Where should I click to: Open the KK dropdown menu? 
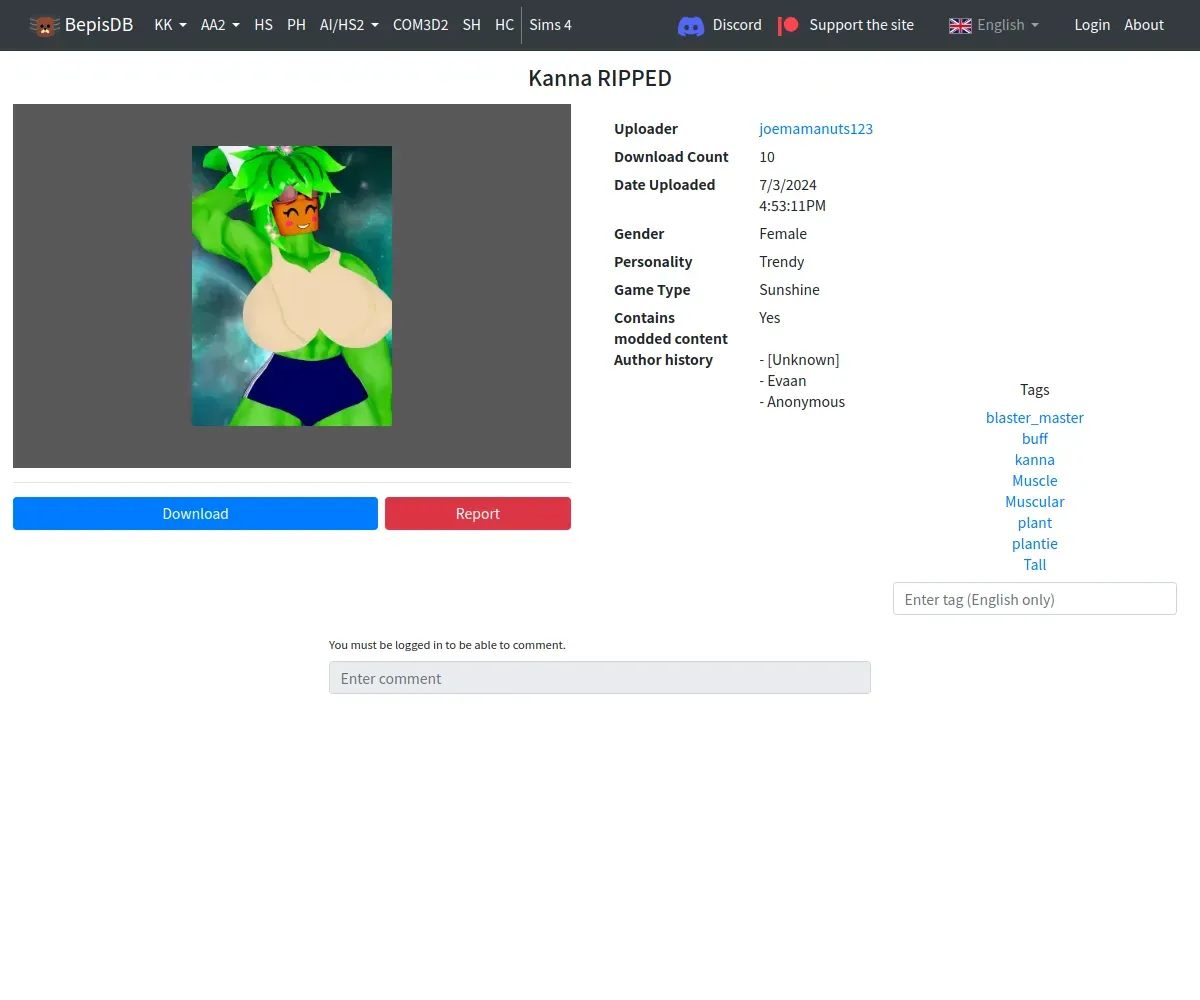(170, 25)
